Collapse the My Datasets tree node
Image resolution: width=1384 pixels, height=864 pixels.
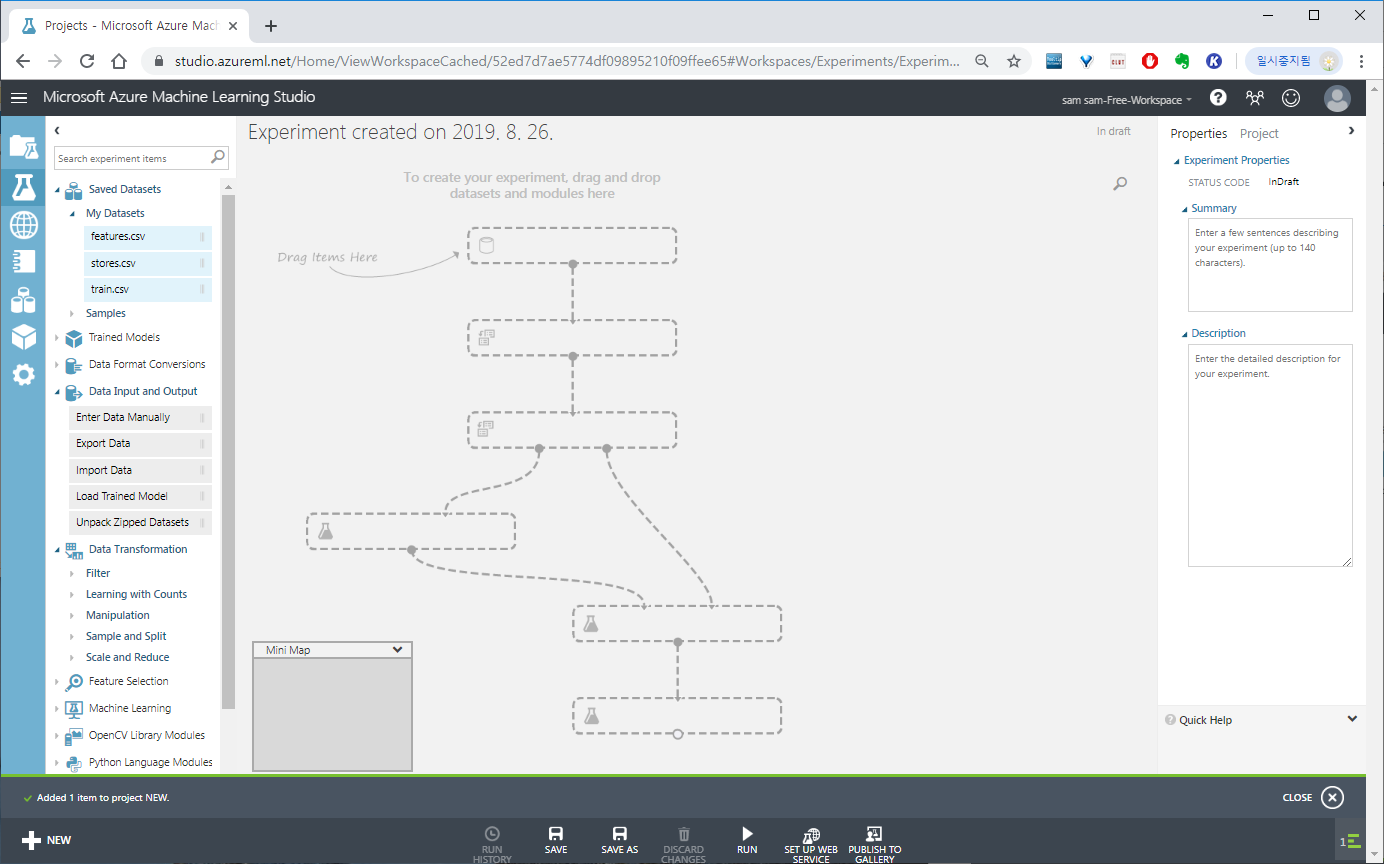click(72, 213)
